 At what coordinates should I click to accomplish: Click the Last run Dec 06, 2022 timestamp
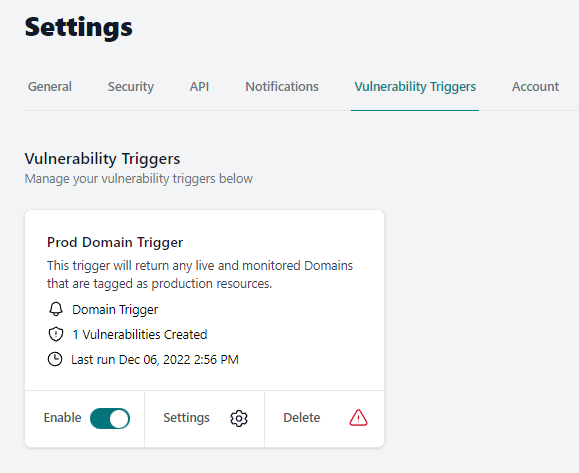[155, 360]
